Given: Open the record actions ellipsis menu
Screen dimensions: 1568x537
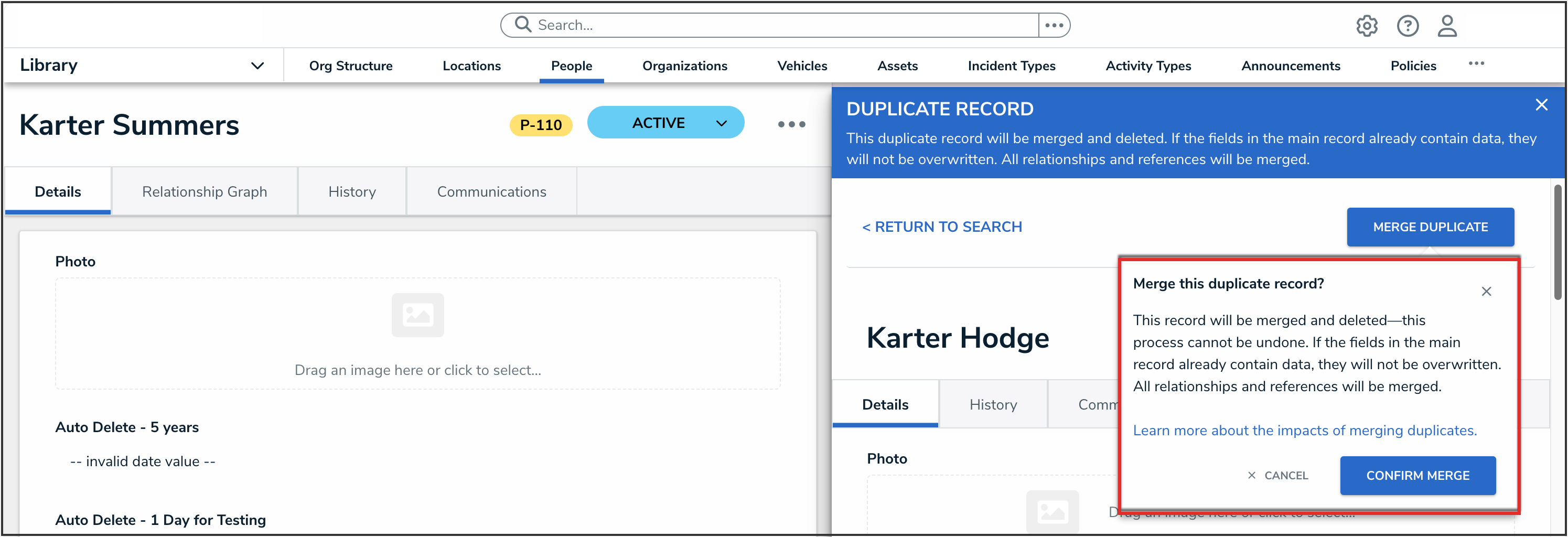Looking at the screenshot, I should pos(791,124).
